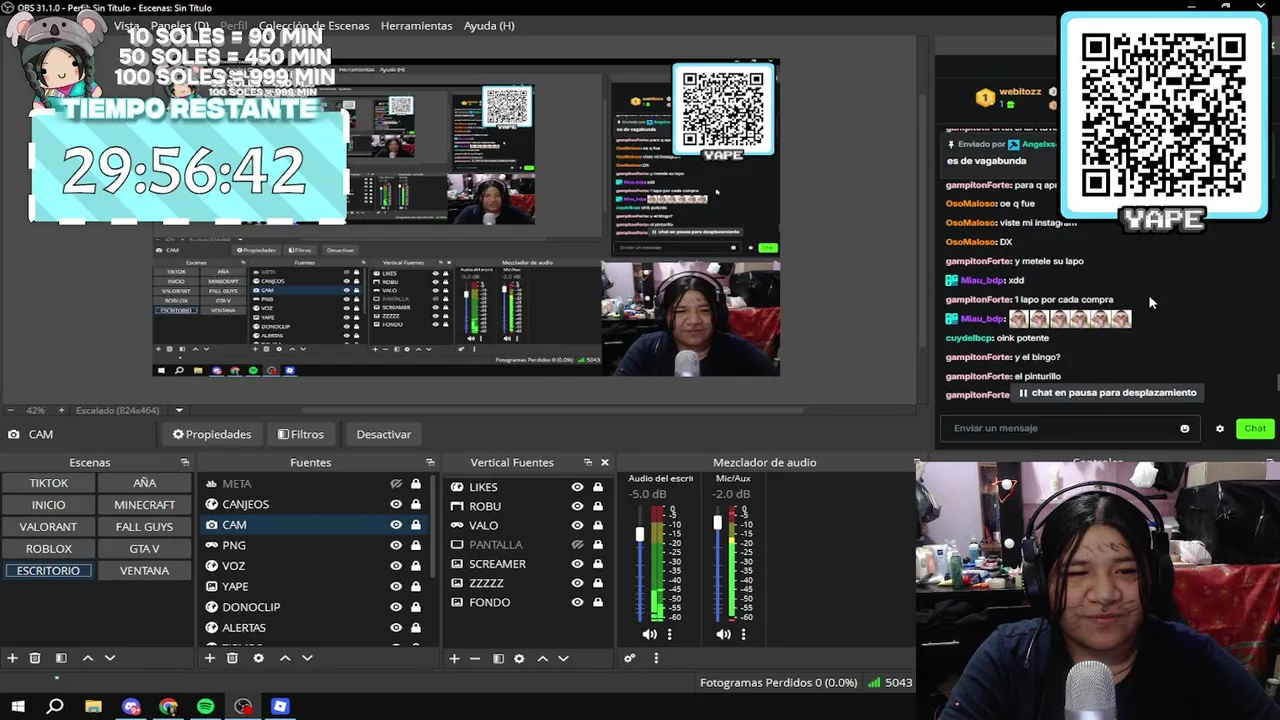Click the green Chat send button
Viewport: 1280px width, 720px height.
click(1255, 428)
